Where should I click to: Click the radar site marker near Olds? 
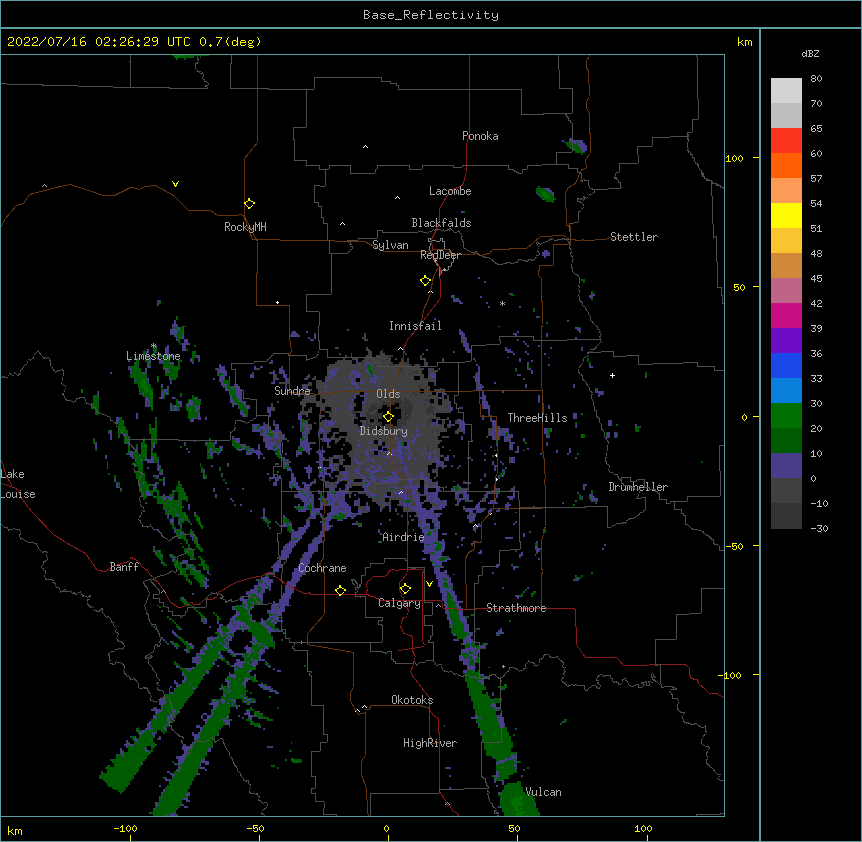pyautogui.click(x=388, y=417)
